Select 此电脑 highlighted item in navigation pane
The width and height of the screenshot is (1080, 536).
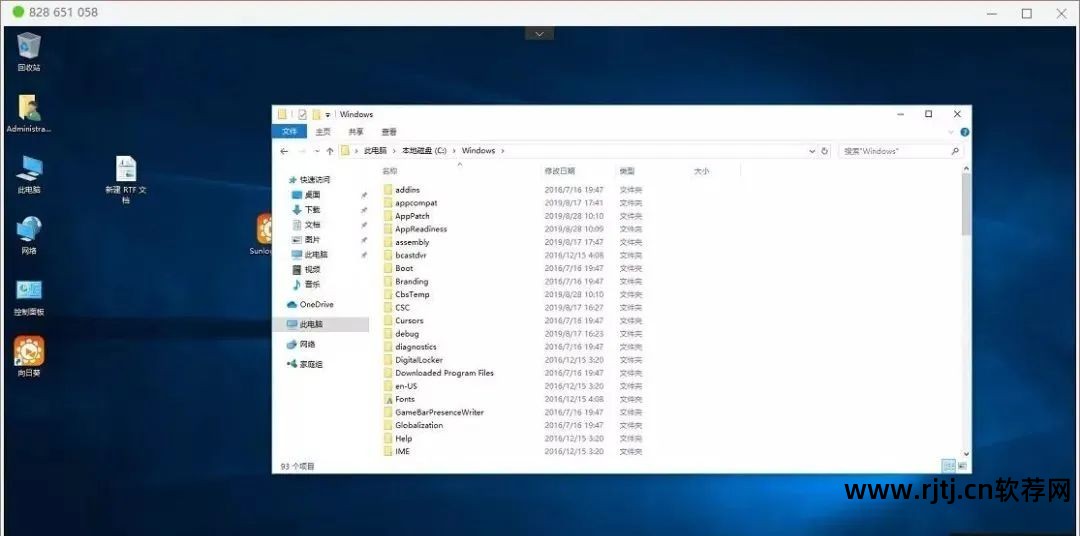point(321,324)
